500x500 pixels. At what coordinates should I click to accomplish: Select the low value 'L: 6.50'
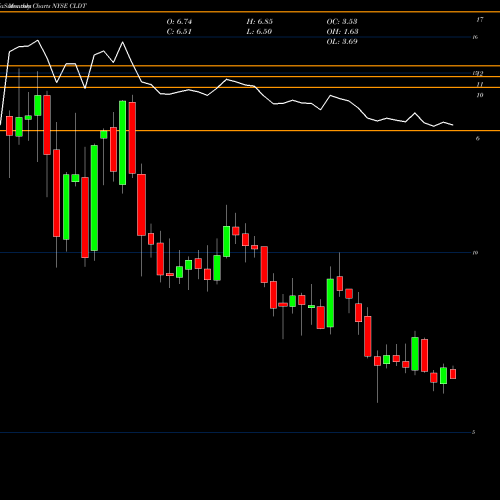[x=259, y=32]
